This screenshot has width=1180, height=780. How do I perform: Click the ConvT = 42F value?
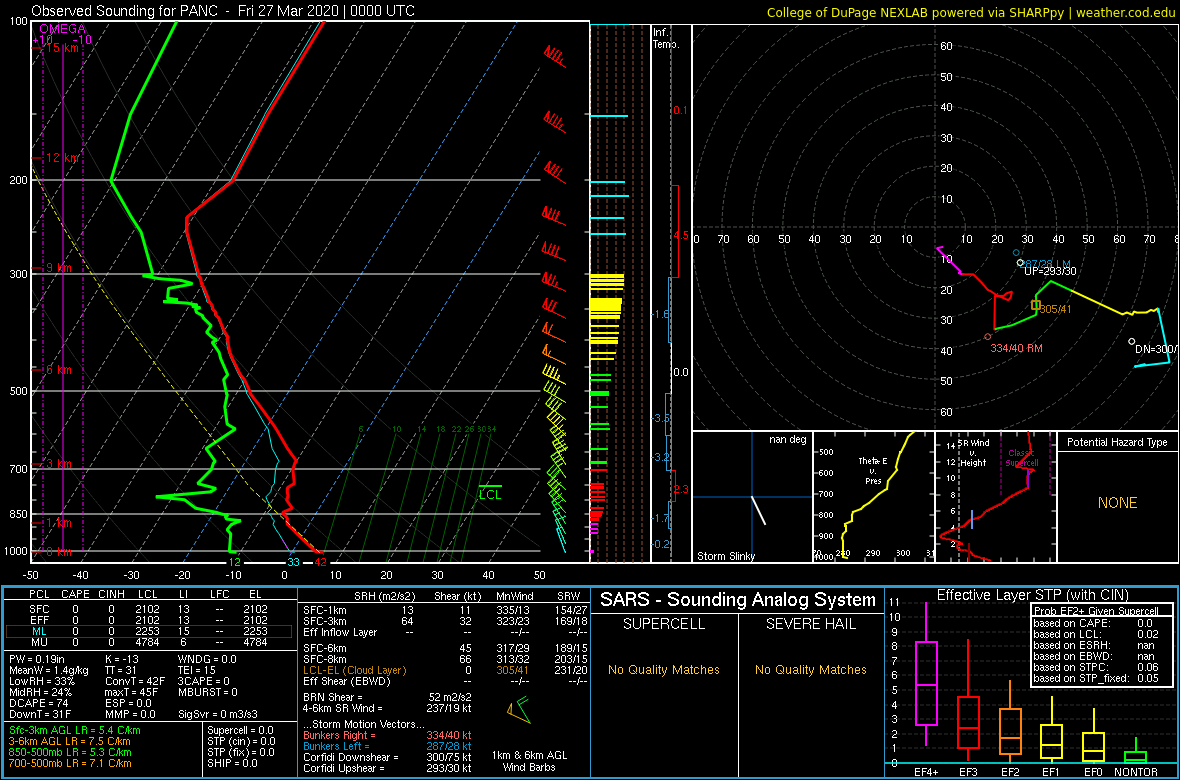[x=133, y=682]
